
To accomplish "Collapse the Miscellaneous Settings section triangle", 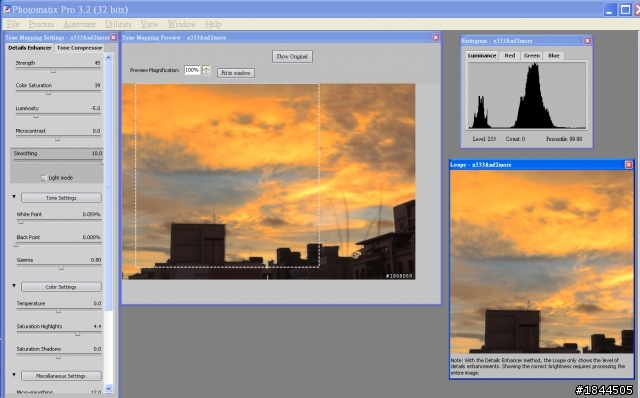I will pos(14,375).
